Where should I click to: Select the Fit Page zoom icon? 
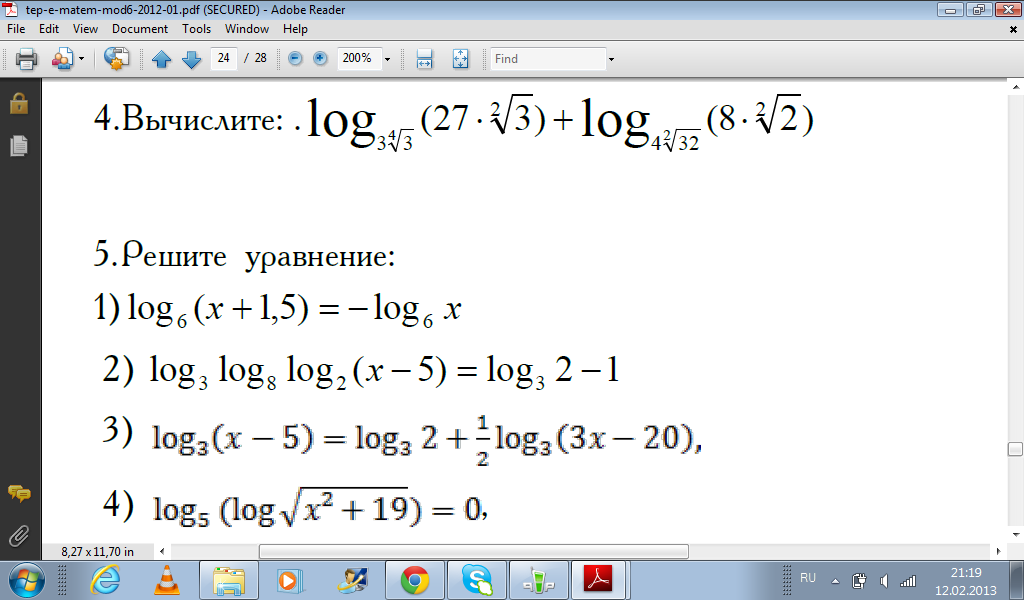tap(460, 59)
